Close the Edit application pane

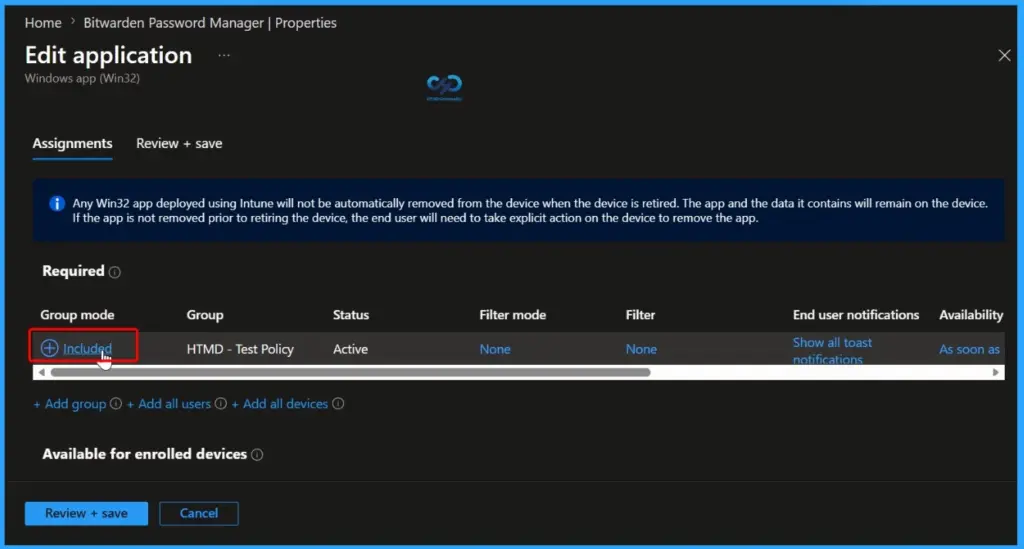tap(1004, 55)
